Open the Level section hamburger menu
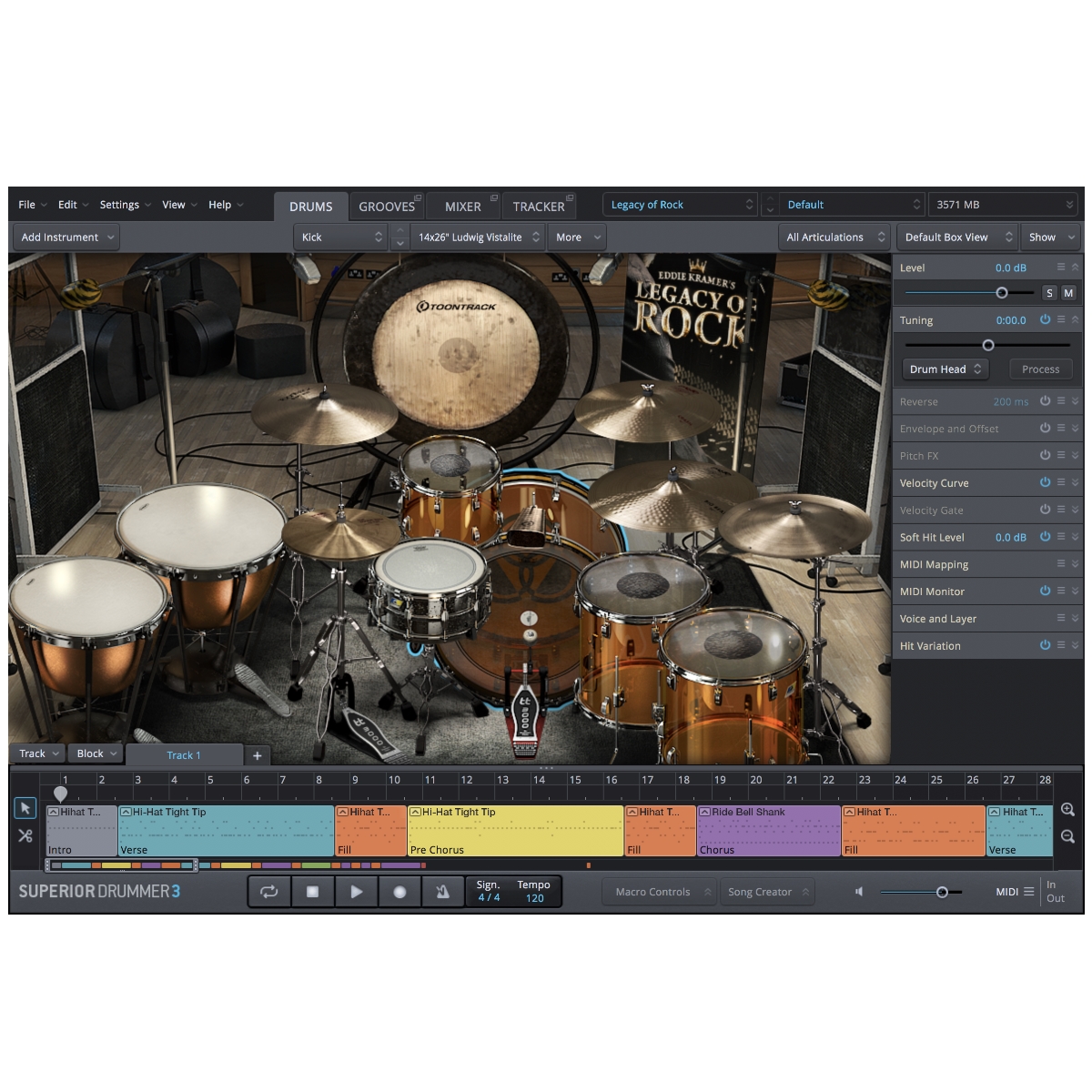This screenshot has width=1092, height=1092. [x=1061, y=268]
